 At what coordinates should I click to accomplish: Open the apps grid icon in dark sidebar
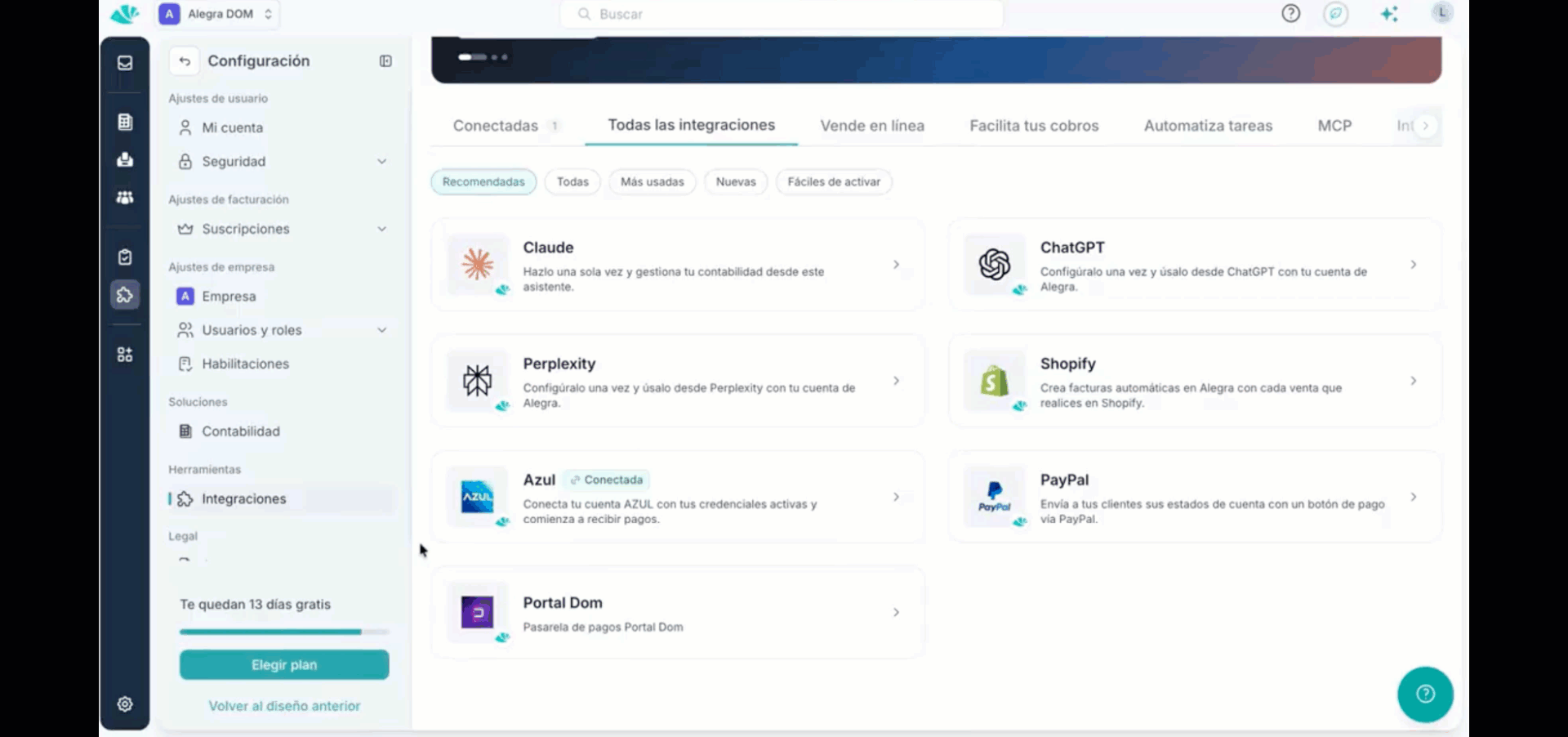[x=125, y=355]
